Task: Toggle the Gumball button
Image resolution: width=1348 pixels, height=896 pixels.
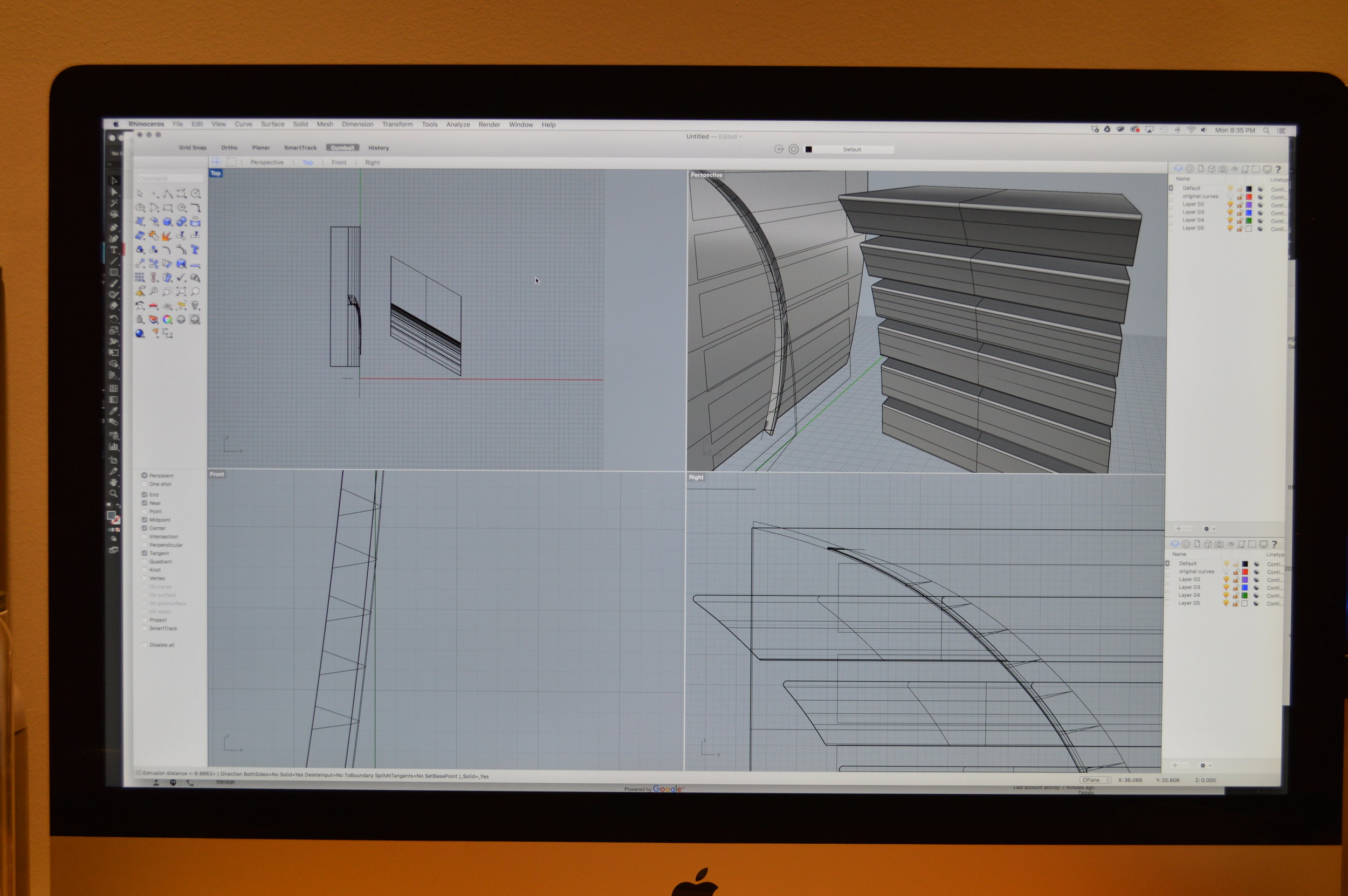Action: pos(342,147)
